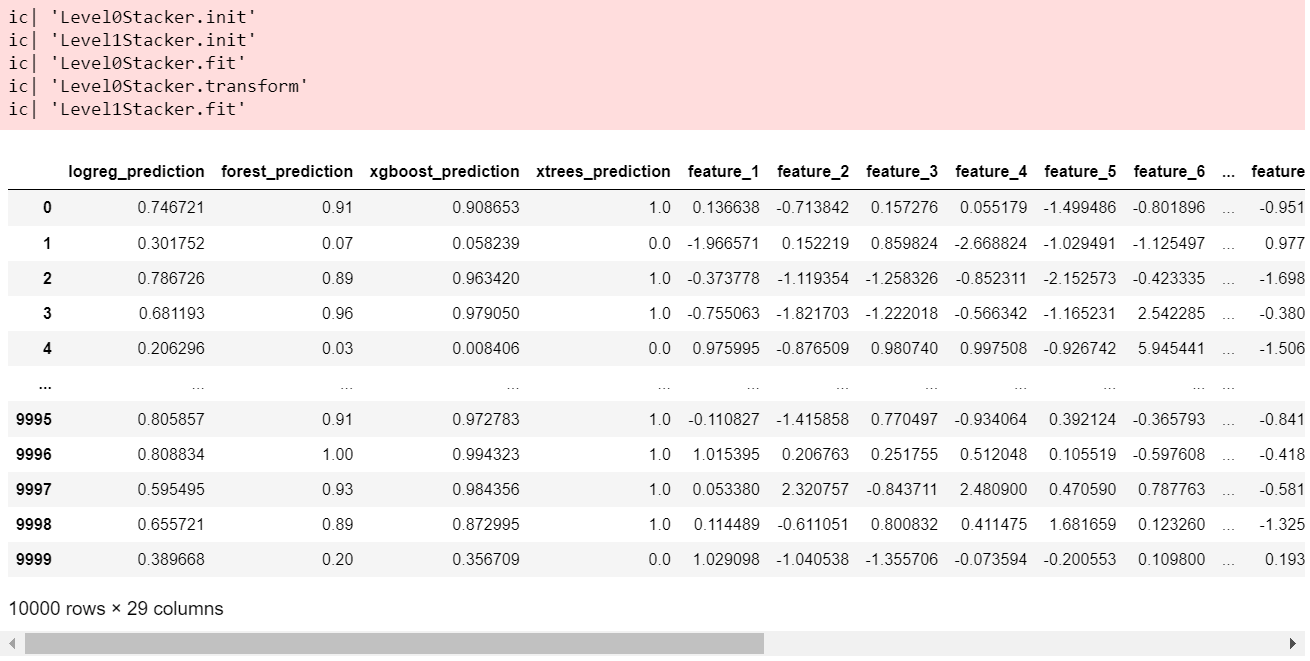Screen dimensions: 1310x661
Task: Click the 'Level1Stacker.init' log line
Action: click(132, 40)
